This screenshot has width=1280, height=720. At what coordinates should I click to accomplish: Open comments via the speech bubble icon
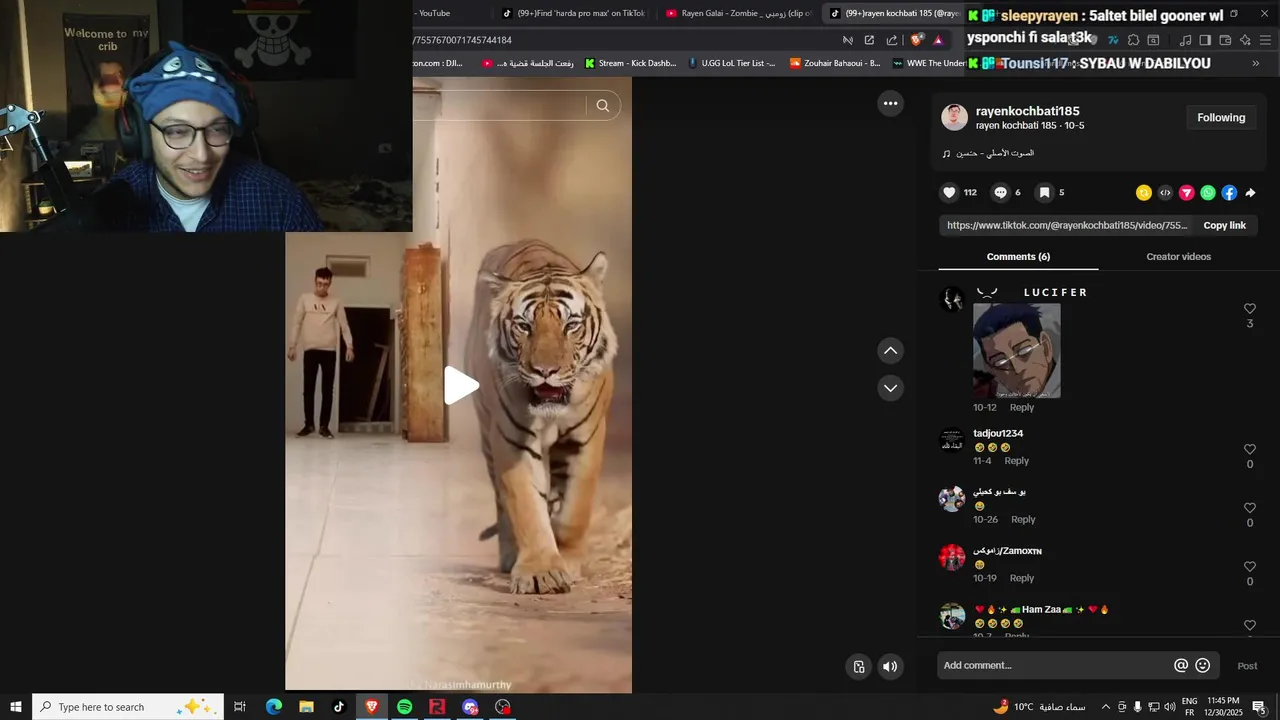pos(1000,192)
